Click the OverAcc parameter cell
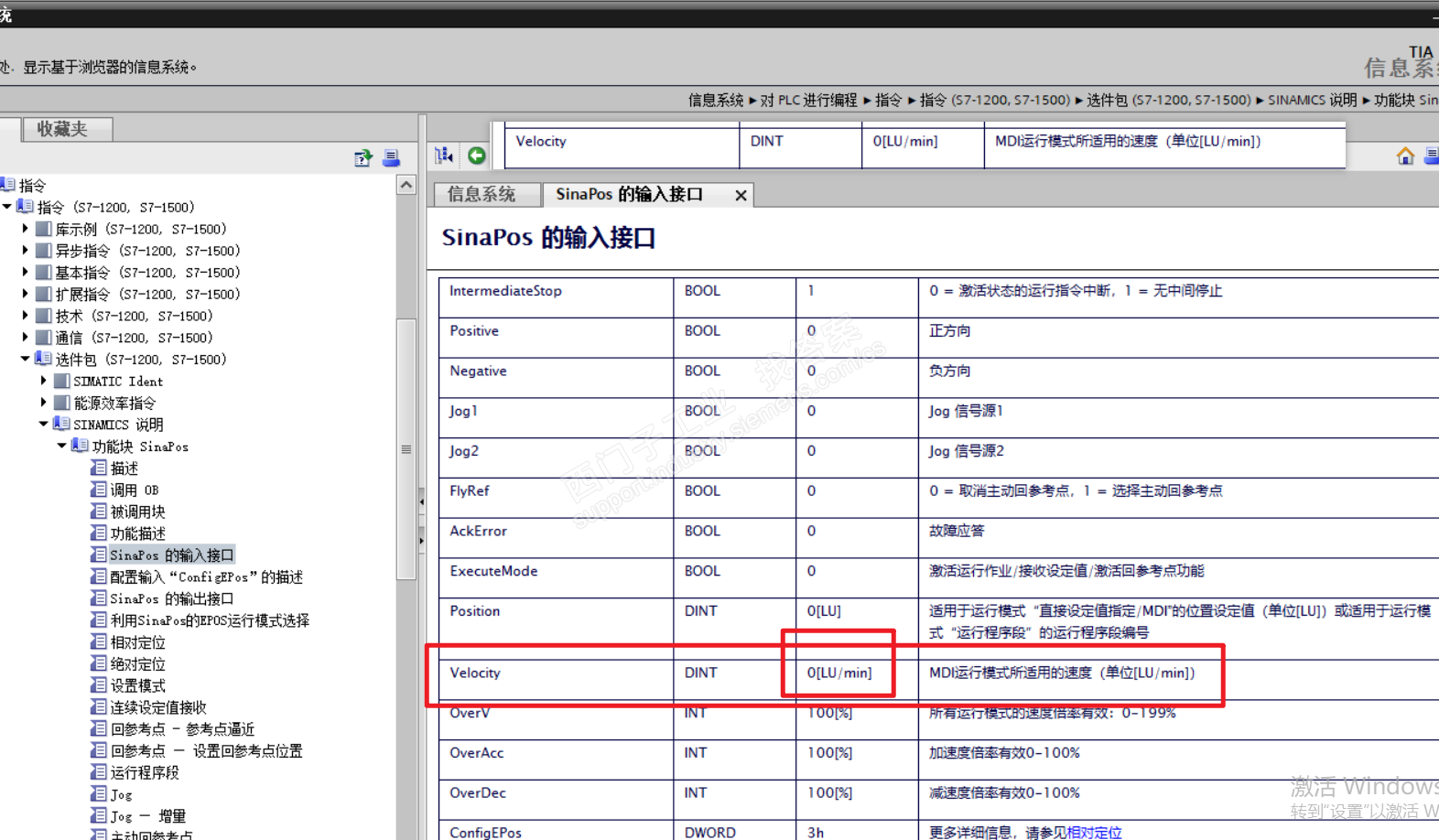The height and width of the screenshot is (840, 1439). (x=556, y=759)
